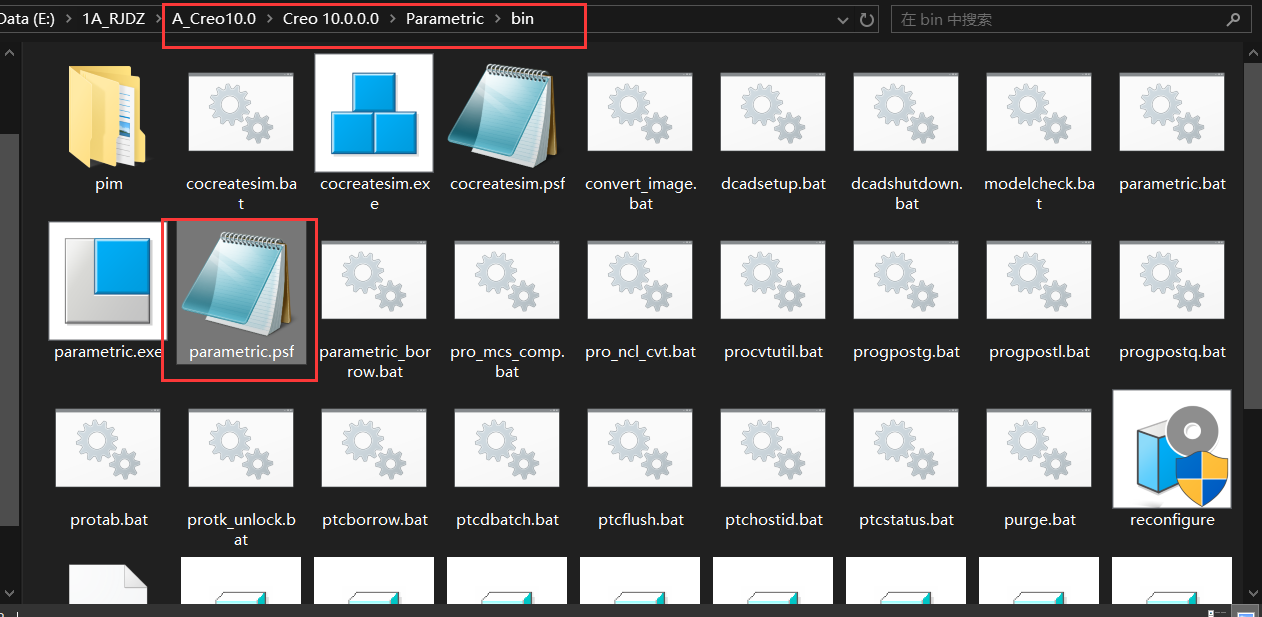Select the cocreatesim.bat file icon
This screenshot has width=1262, height=617.
(241, 113)
